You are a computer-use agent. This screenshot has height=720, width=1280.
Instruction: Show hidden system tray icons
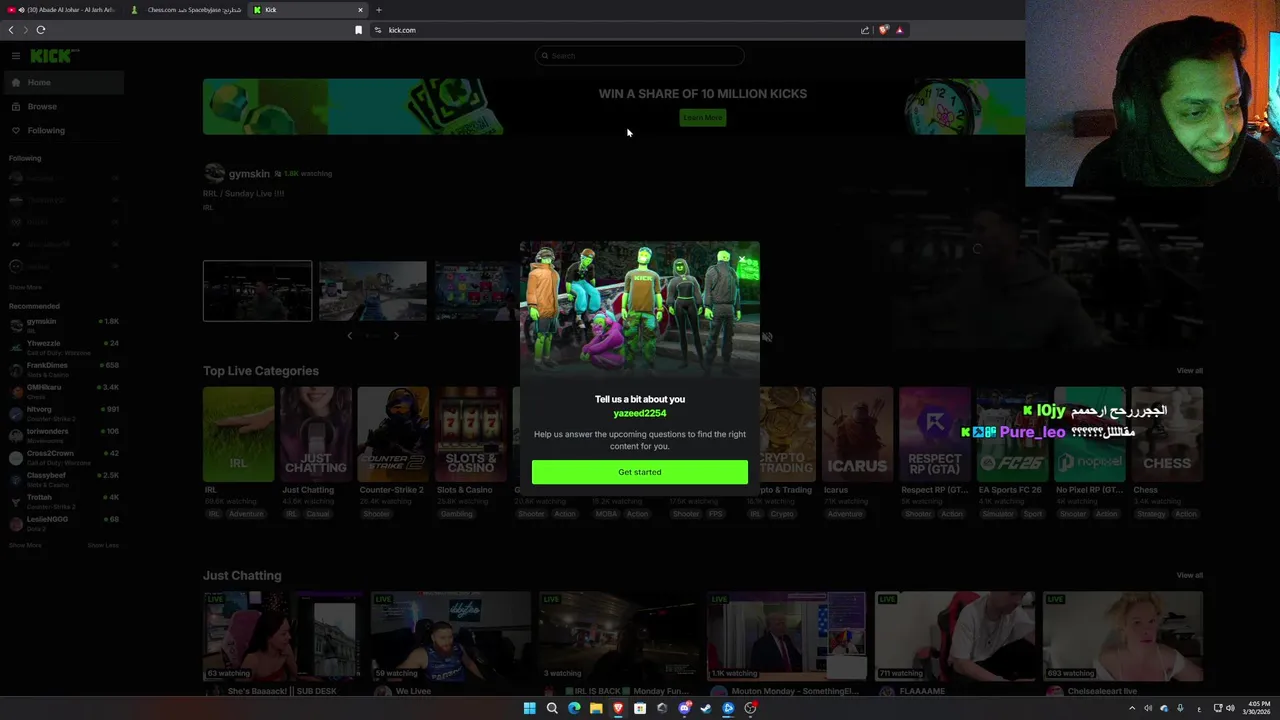pos(1132,708)
